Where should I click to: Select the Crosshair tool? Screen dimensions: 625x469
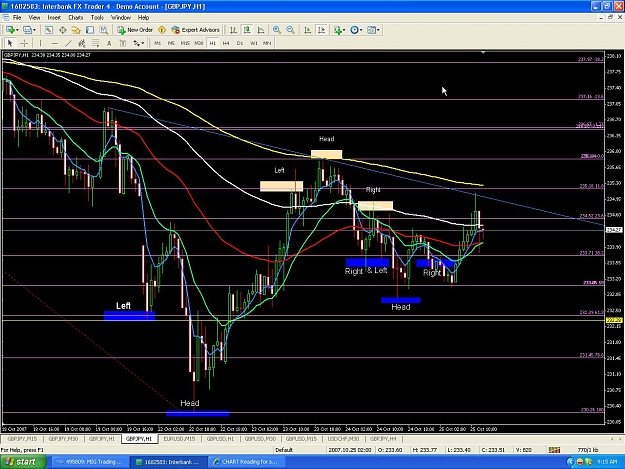(24, 43)
